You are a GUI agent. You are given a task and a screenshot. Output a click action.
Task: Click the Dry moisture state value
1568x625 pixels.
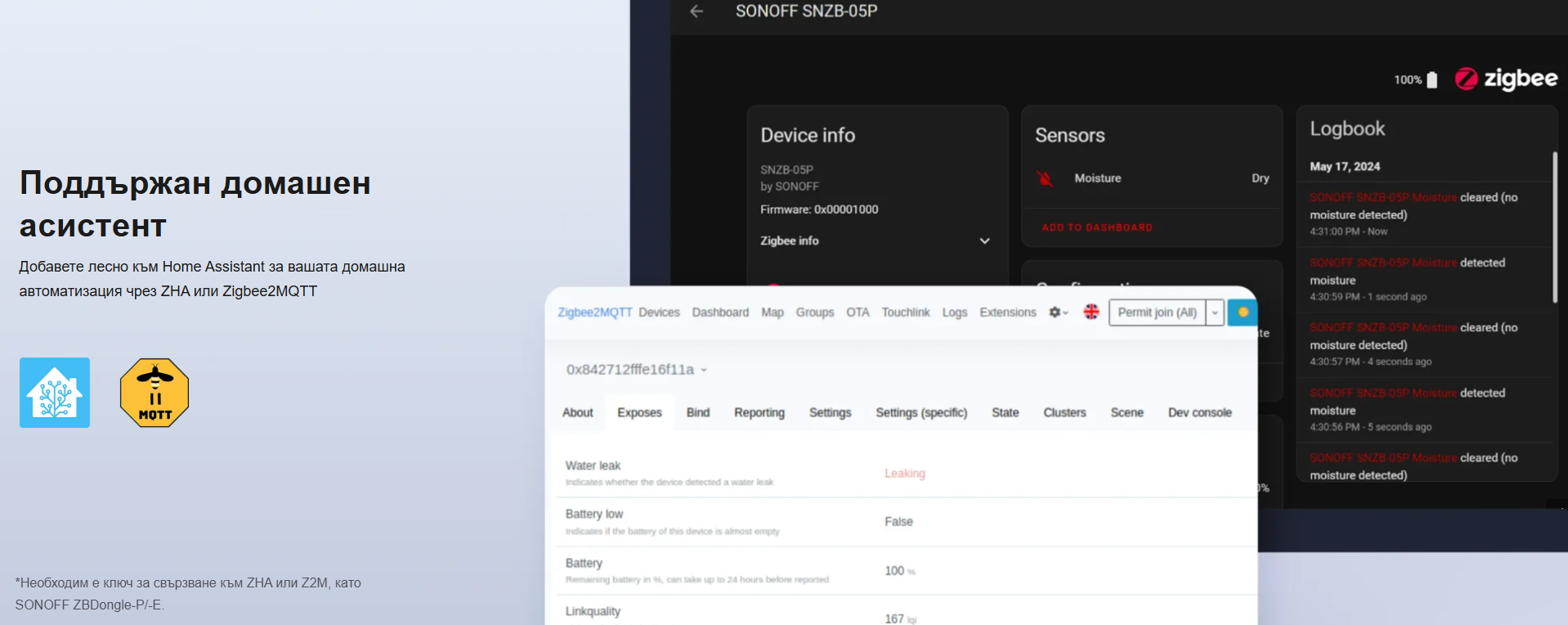coord(1260,178)
